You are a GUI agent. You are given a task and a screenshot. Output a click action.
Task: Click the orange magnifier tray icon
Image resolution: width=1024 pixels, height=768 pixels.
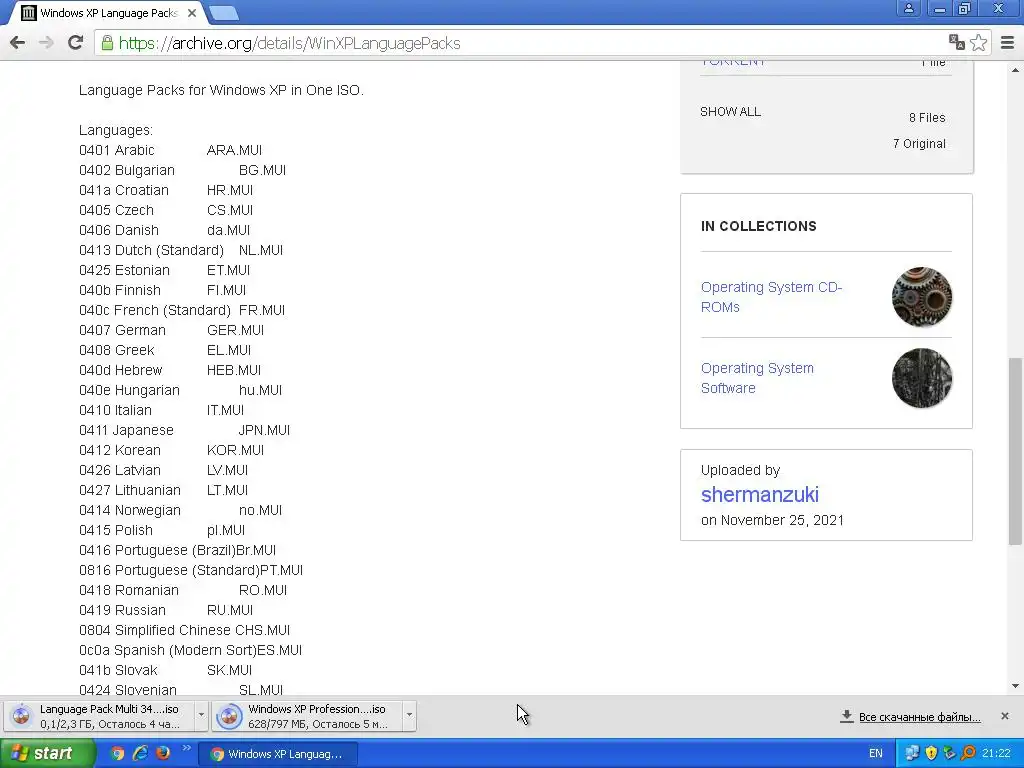click(x=968, y=754)
